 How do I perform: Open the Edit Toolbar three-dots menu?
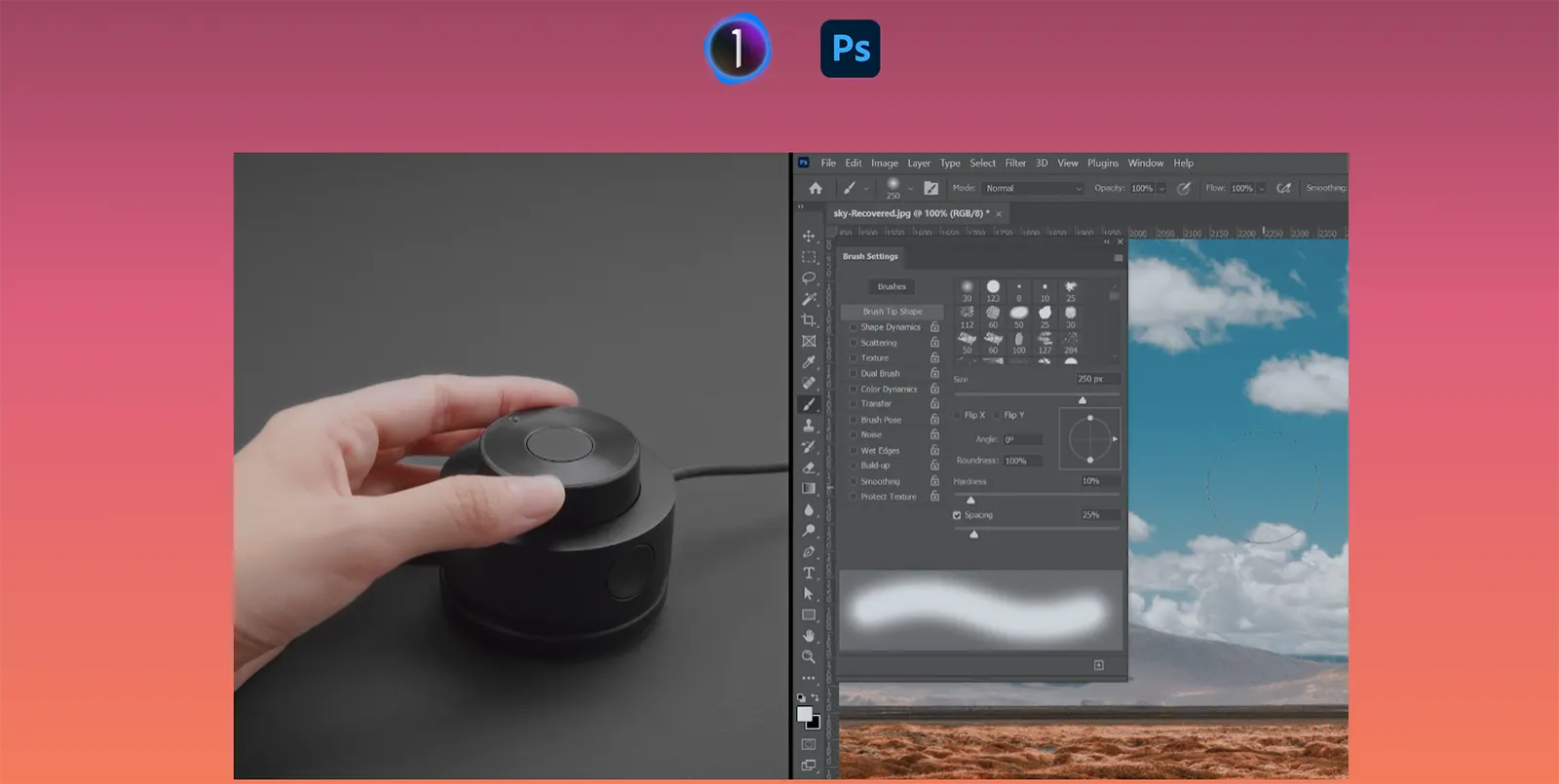[x=809, y=678]
